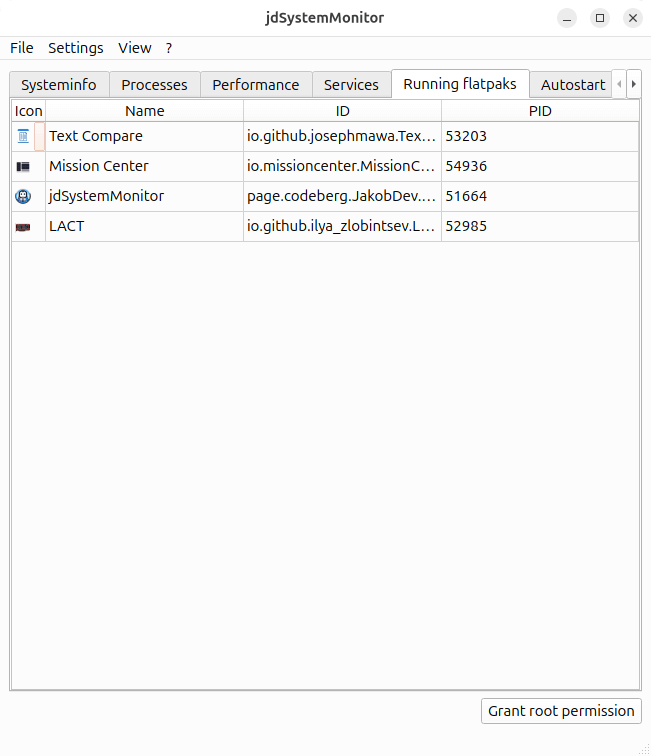Select the jdSystemMonitor name cell
Image resolution: width=651 pixels, height=756 pixels.
pos(144,196)
